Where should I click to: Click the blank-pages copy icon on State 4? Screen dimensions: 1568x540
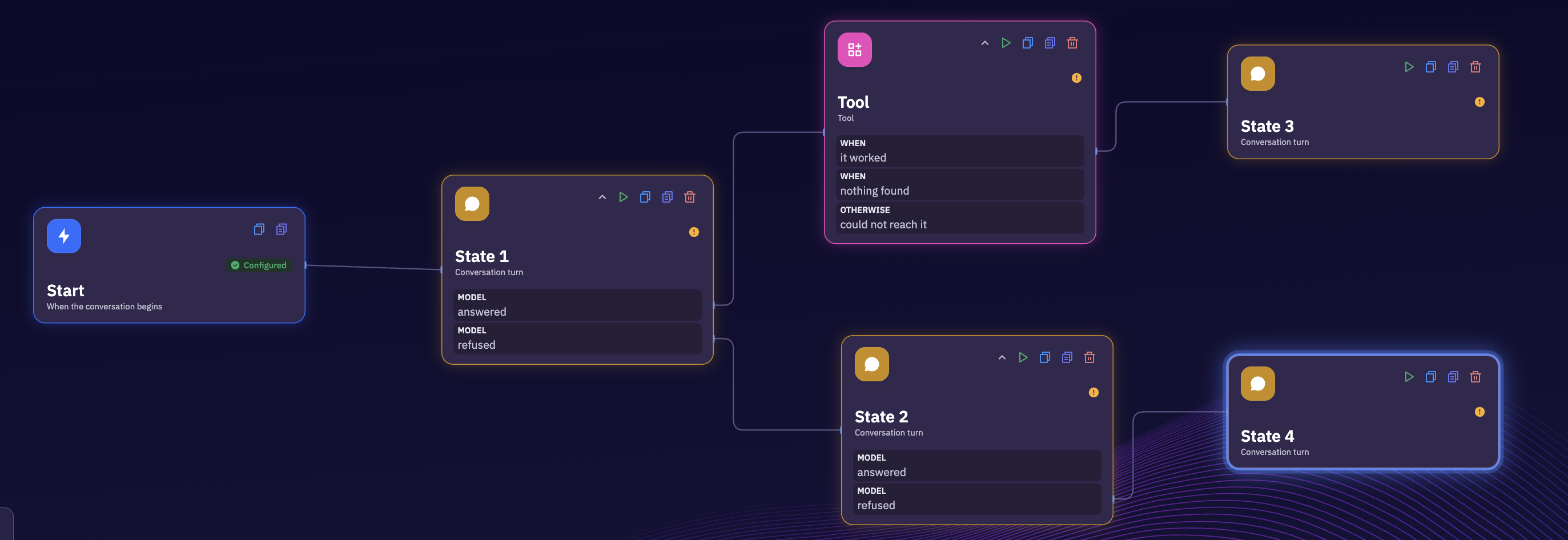pyautogui.click(x=1431, y=377)
